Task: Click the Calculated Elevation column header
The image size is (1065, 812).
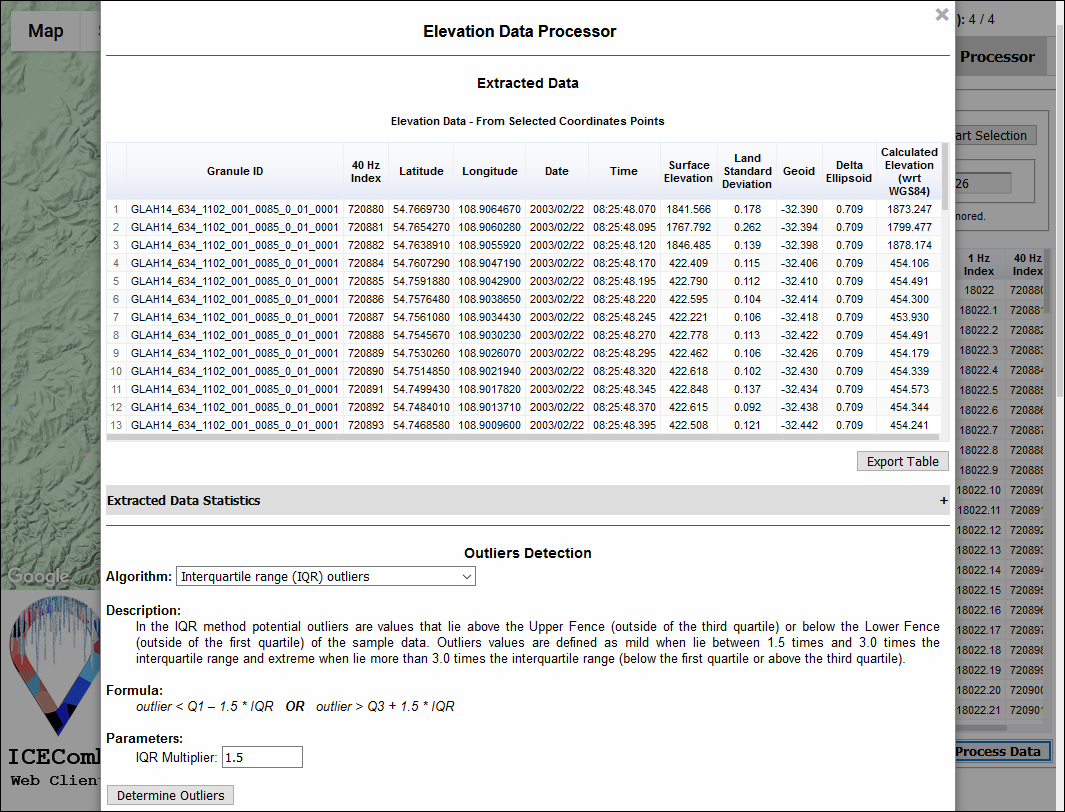Action: tap(909, 171)
